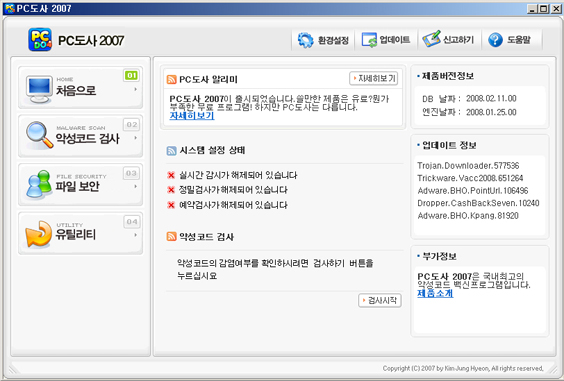Click the PC도사 2007 title text beside the logo
The width and height of the screenshot is (564, 381).
(x=91, y=41)
